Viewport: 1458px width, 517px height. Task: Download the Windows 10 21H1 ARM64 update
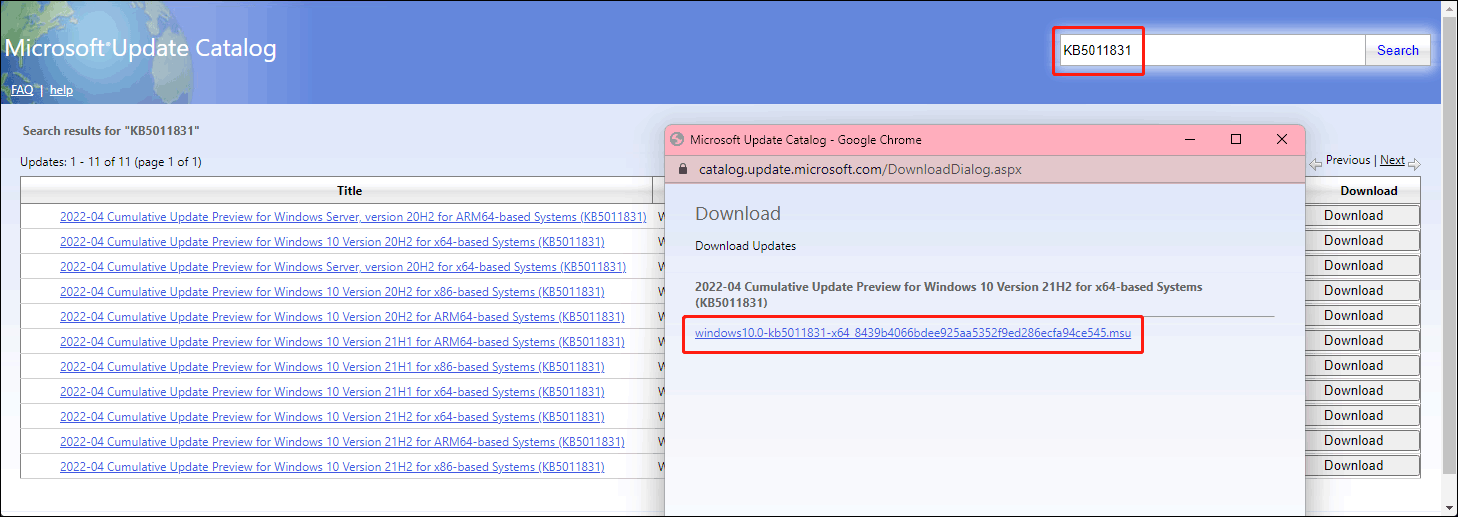(1362, 340)
